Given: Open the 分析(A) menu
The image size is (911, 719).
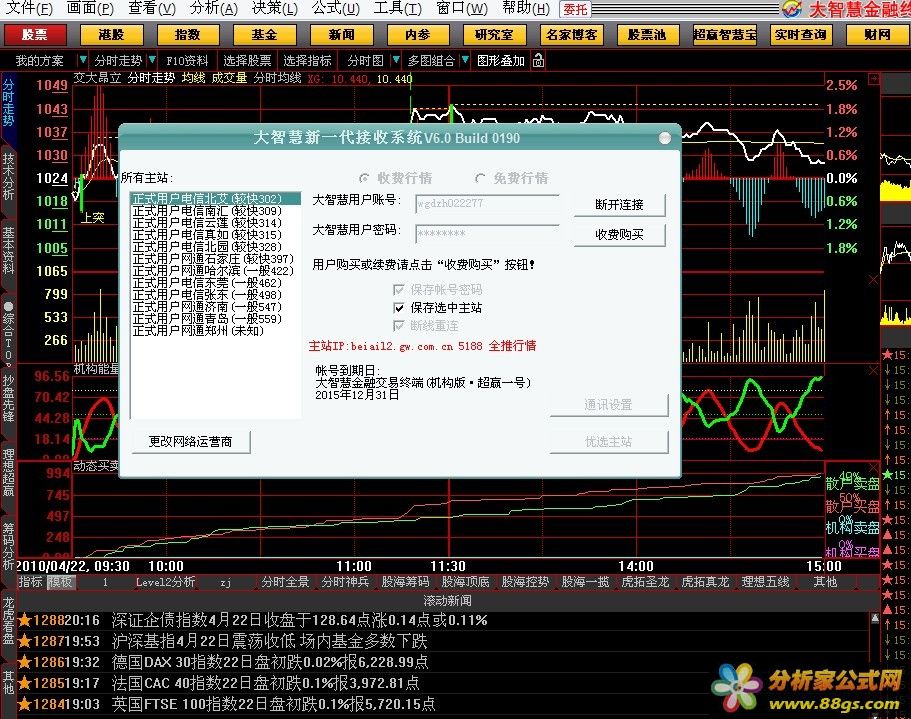Looking at the screenshot, I should click(214, 8).
